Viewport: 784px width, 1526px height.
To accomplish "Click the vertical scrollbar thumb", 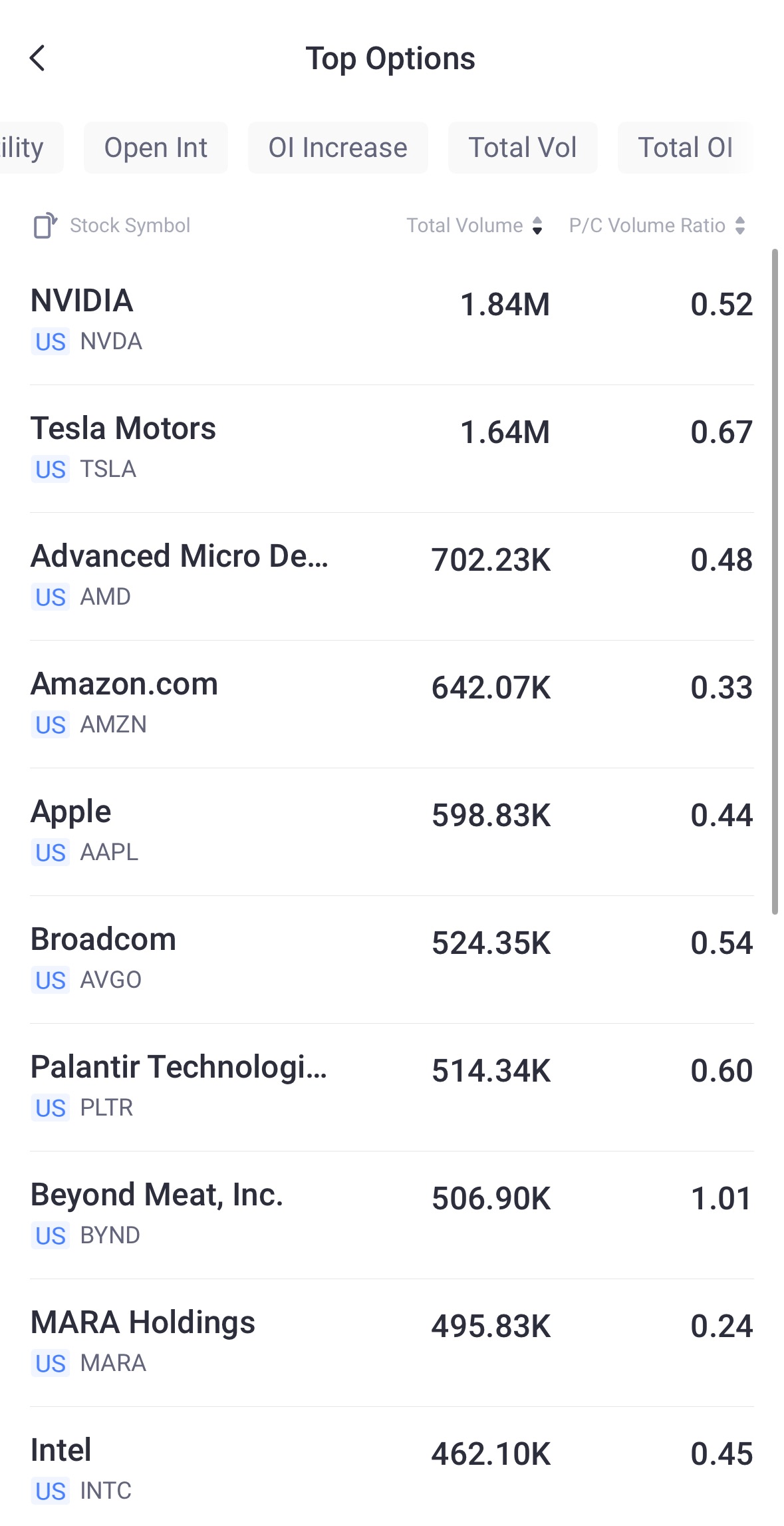I will 775,582.
